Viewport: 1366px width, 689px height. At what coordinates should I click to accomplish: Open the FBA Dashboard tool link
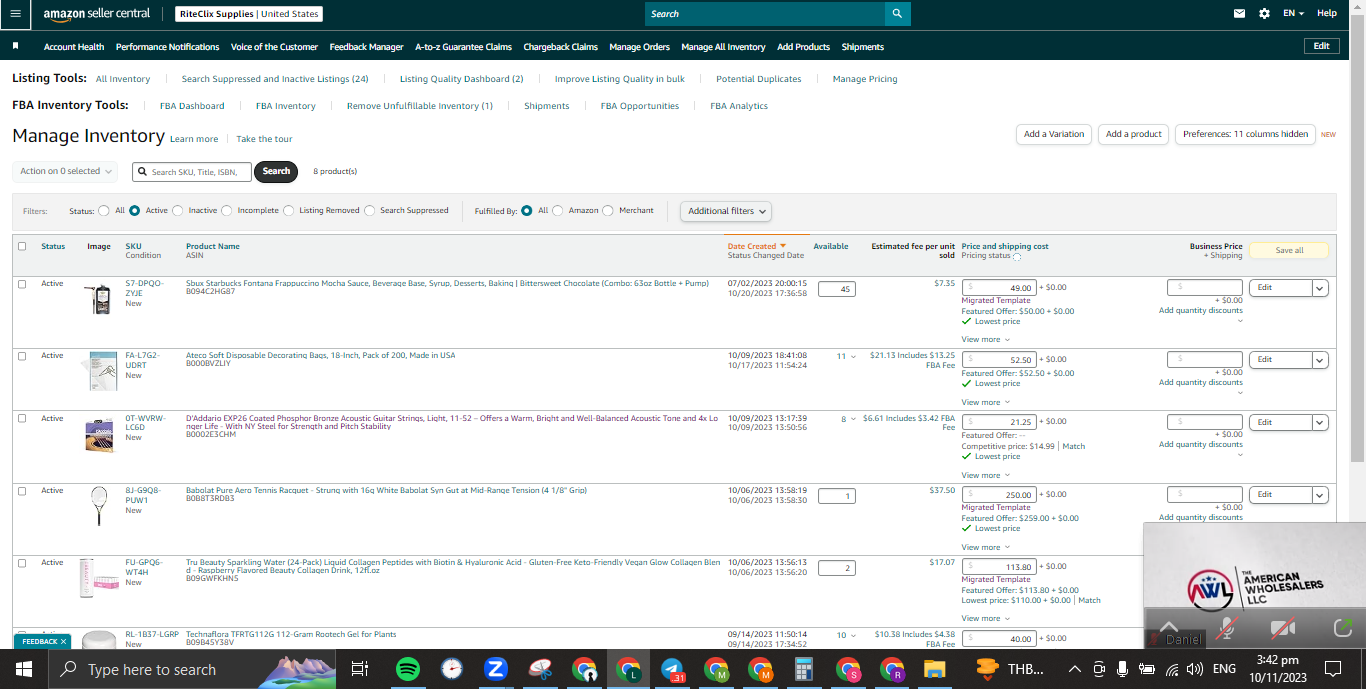click(192, 106)
